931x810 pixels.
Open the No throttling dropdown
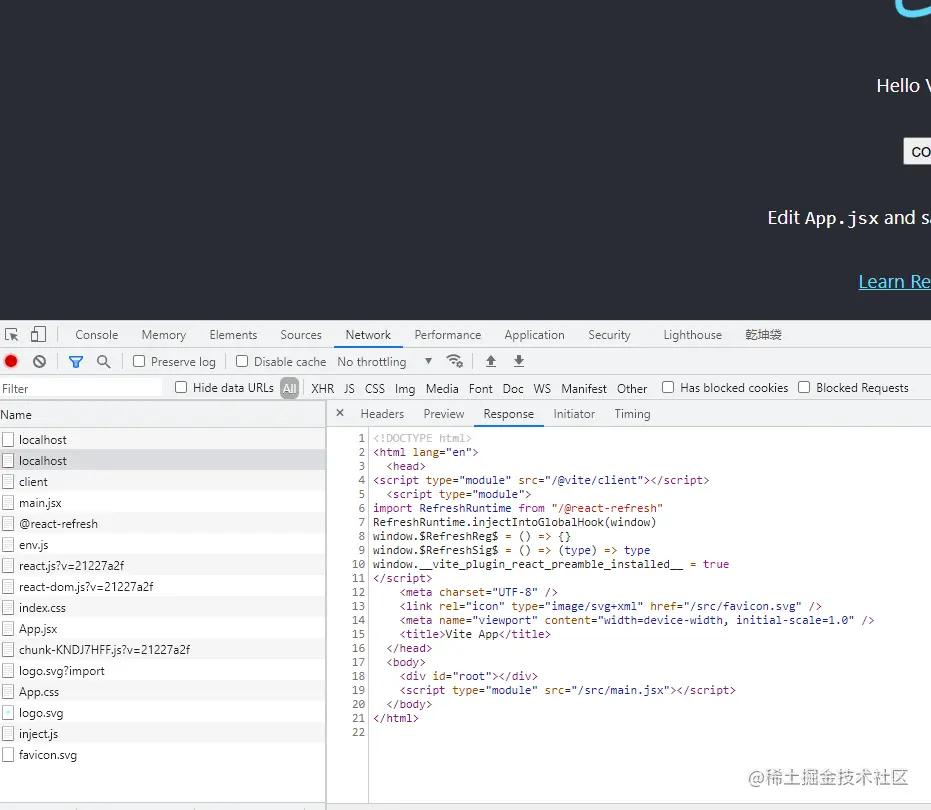click(x=384, y=362)
